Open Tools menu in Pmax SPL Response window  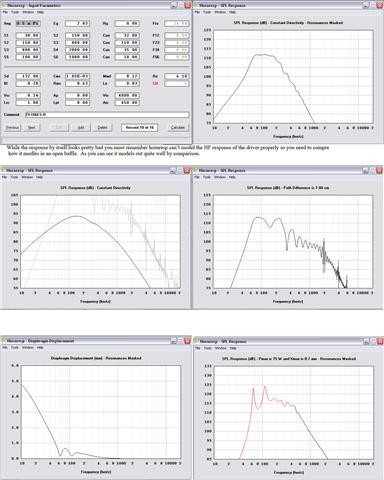[207, 348]
